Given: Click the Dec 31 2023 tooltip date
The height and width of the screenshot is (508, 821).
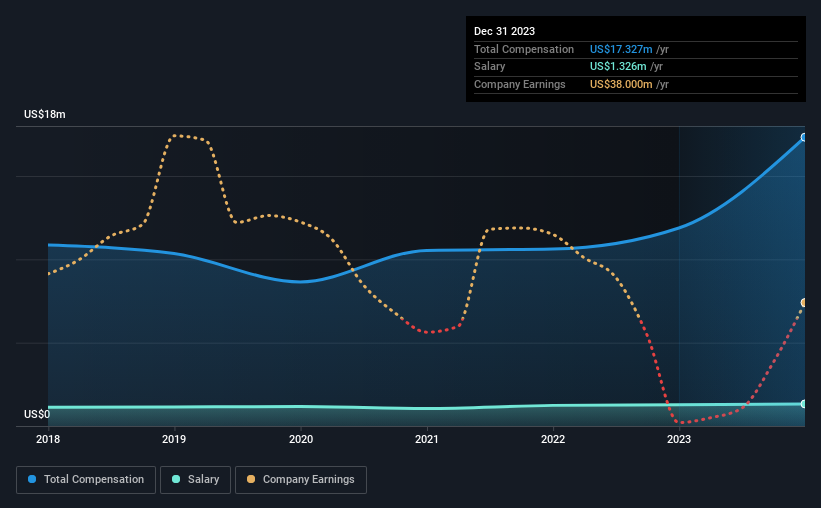Looking at the screenshot, I should [504, 31].
